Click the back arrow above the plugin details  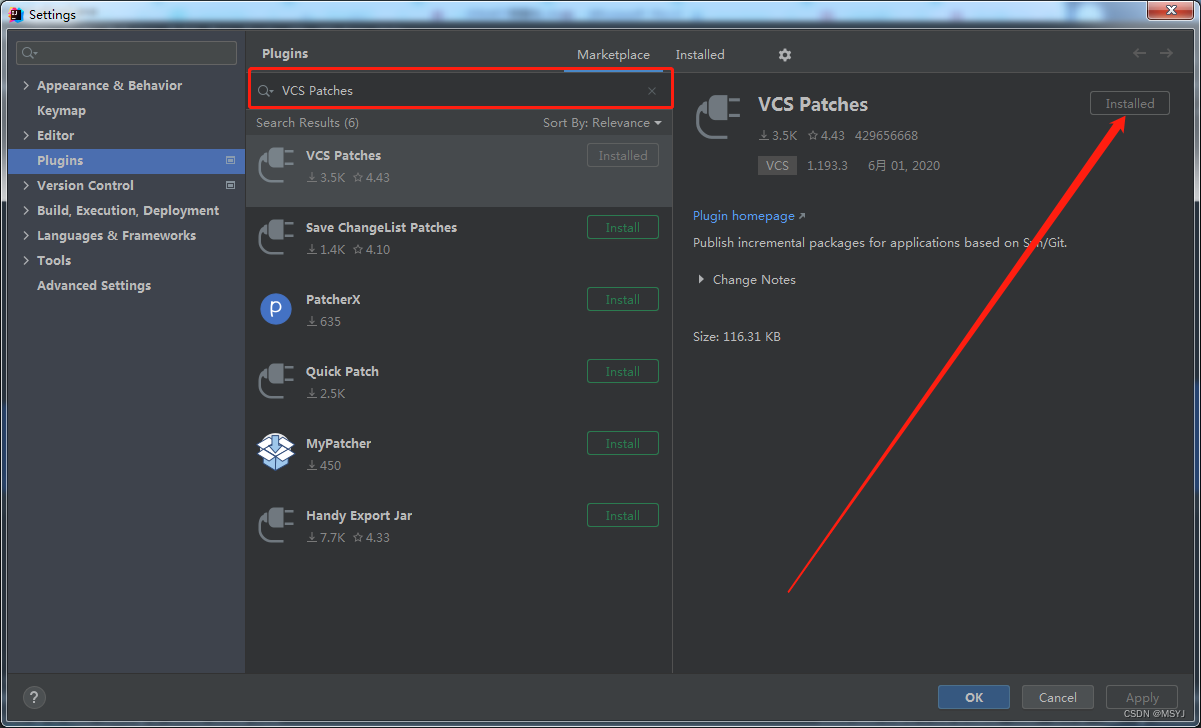[1139, 54]
